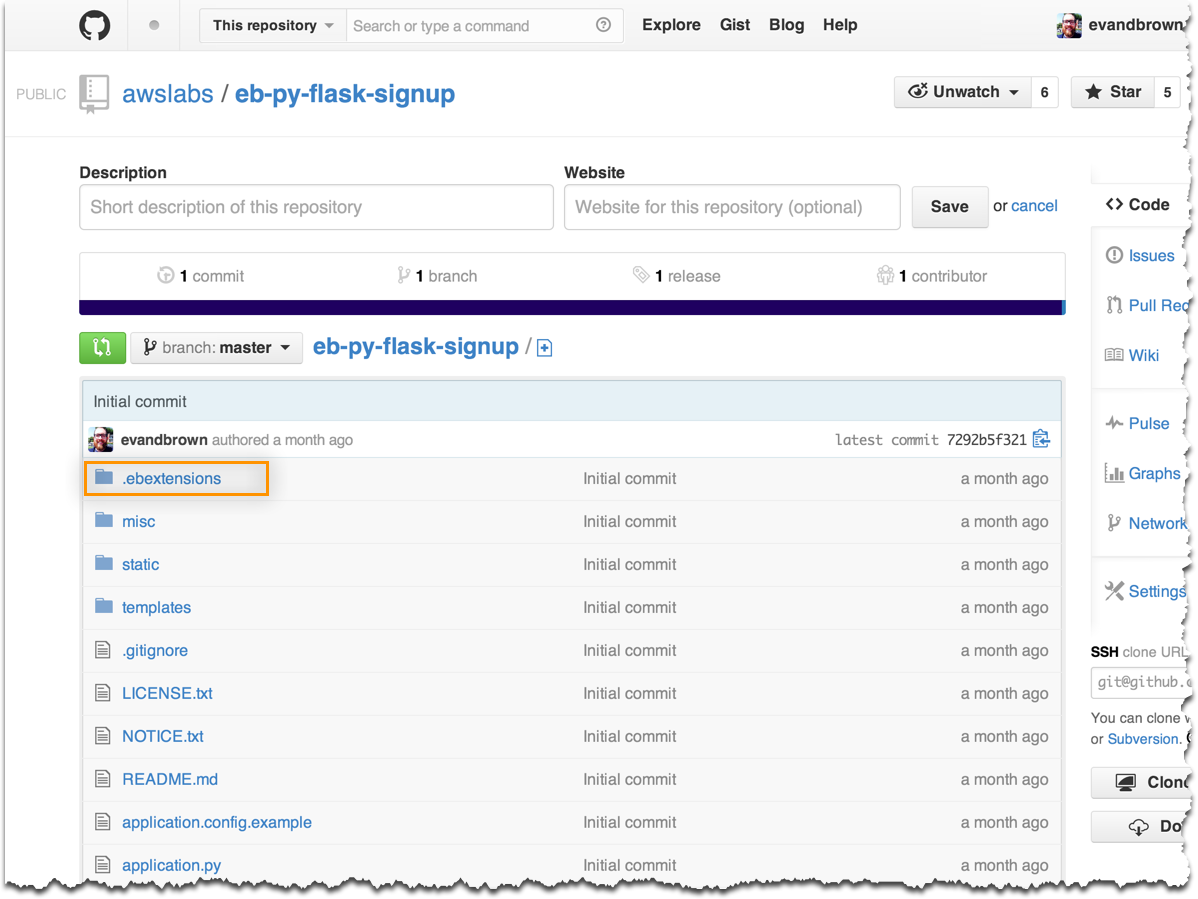The image size is (1198, 899).
Task: Open the This repository search scope dropdown
Action: click(273, 25)
